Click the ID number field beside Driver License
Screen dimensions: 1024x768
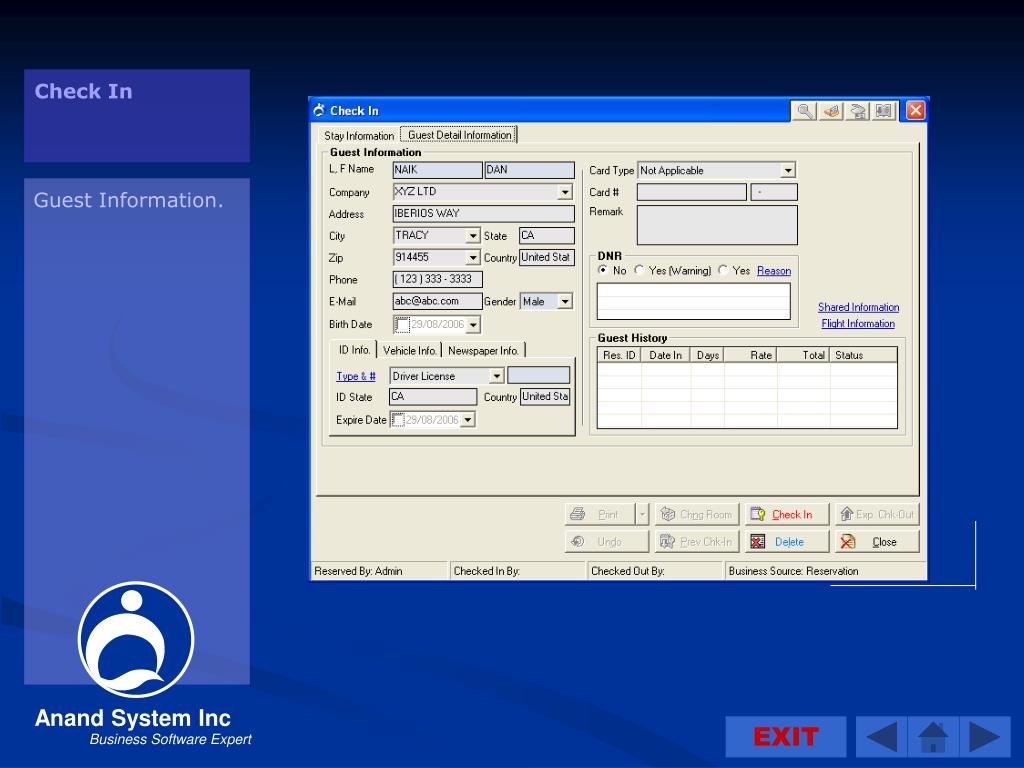[539, 375]
